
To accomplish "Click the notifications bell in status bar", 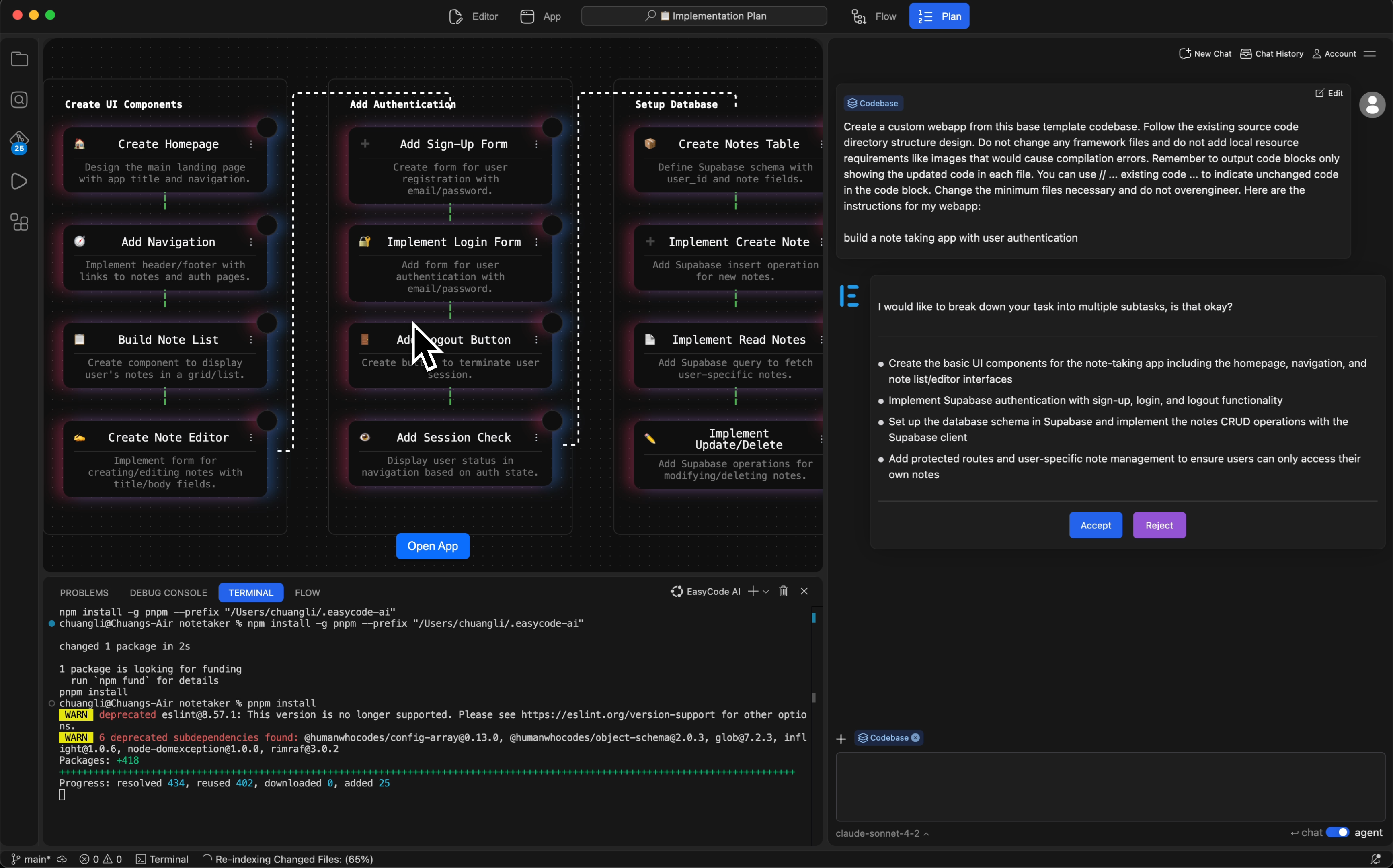I will coord(1375,859).
